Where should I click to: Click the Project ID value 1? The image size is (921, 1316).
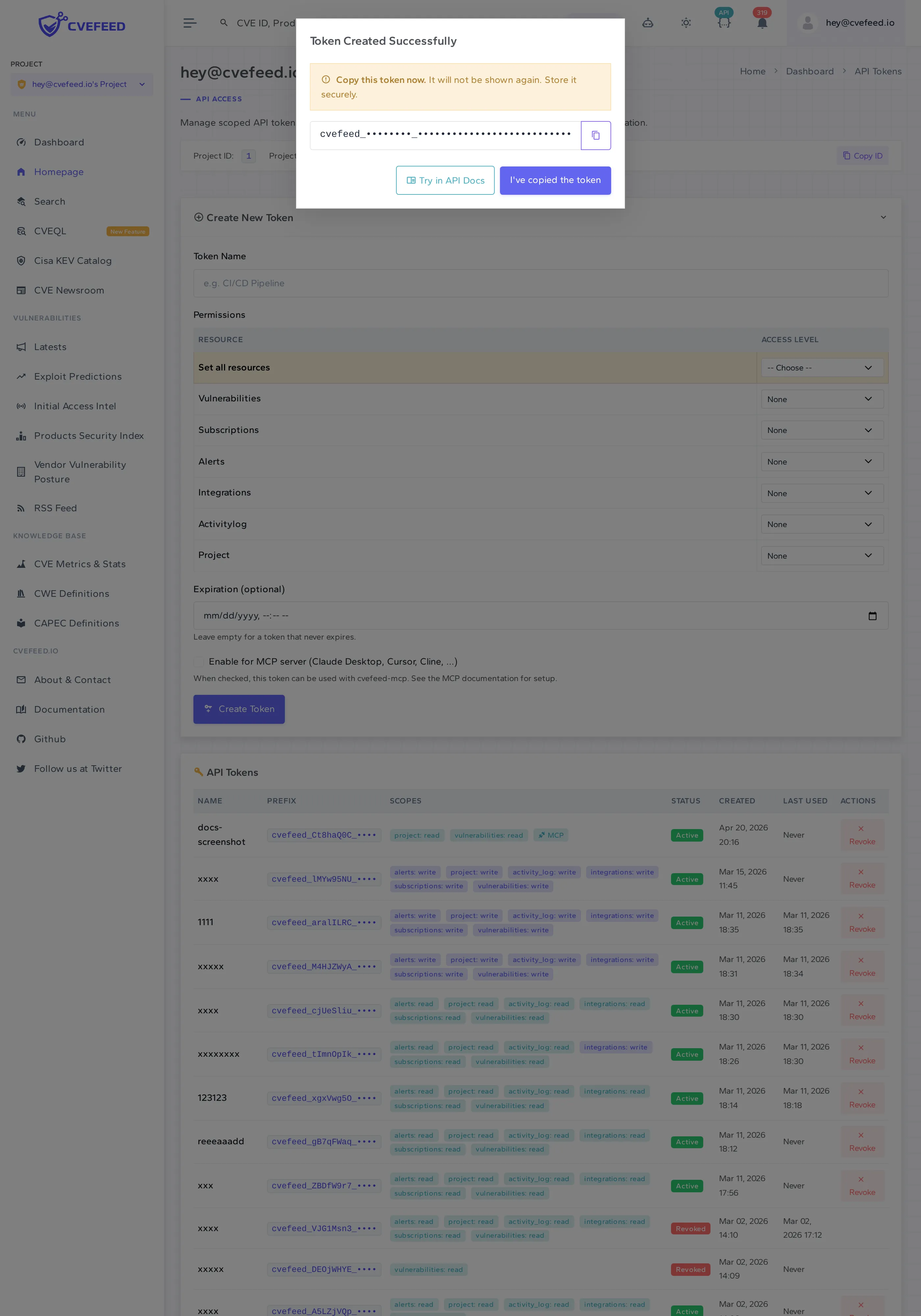pyautogui.click(x=248, y=156)
